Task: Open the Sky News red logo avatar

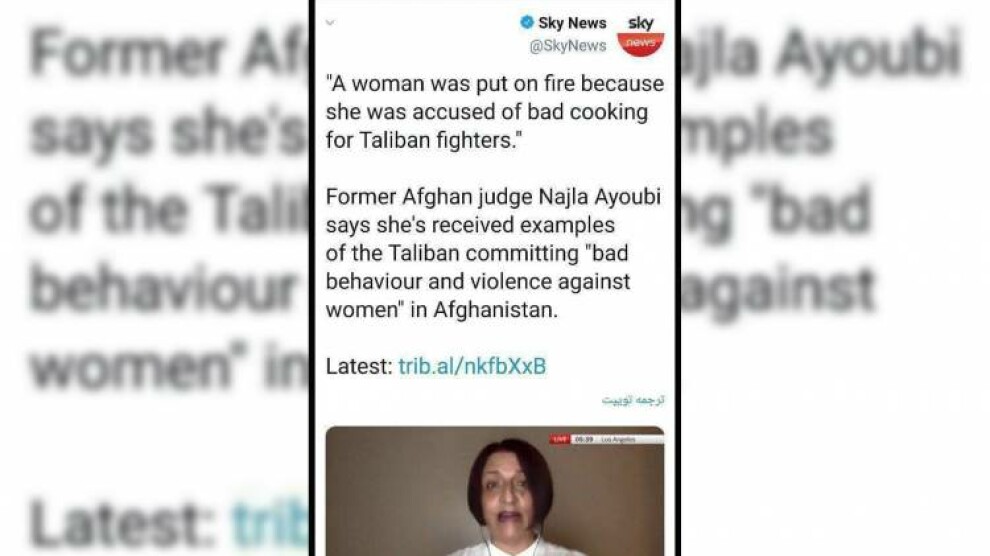Action: [640, 35]
